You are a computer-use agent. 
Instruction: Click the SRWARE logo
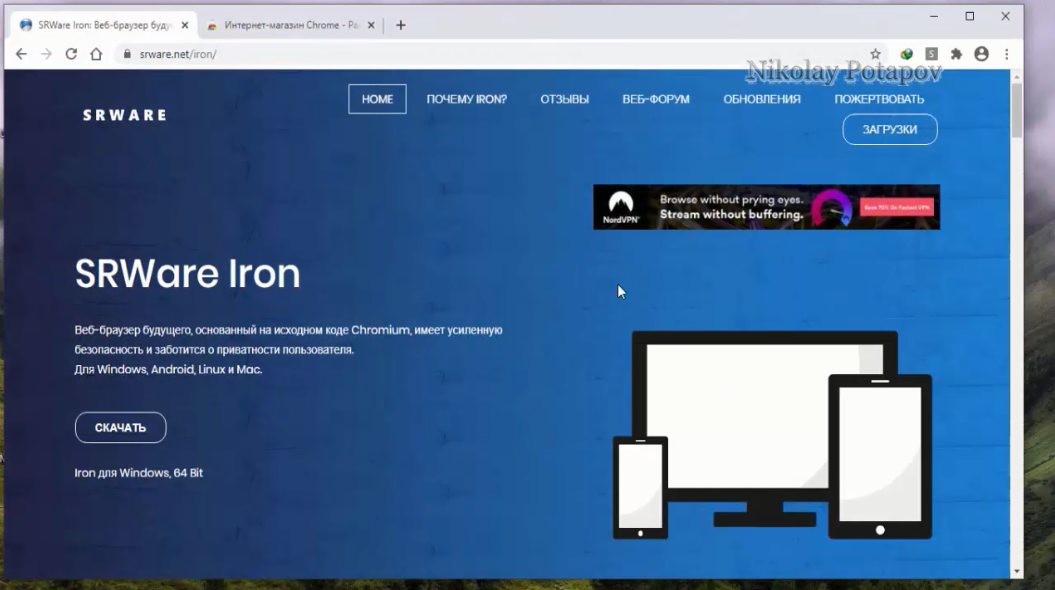[124, 115]
